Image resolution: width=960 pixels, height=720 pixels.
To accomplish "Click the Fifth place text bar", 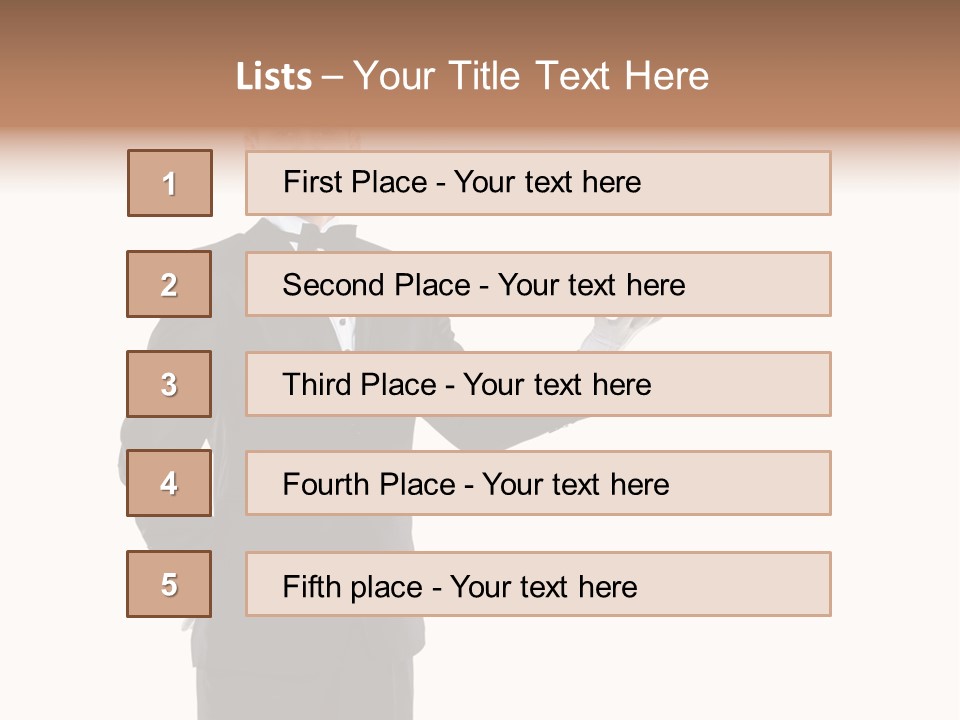I will click(538, 584).
